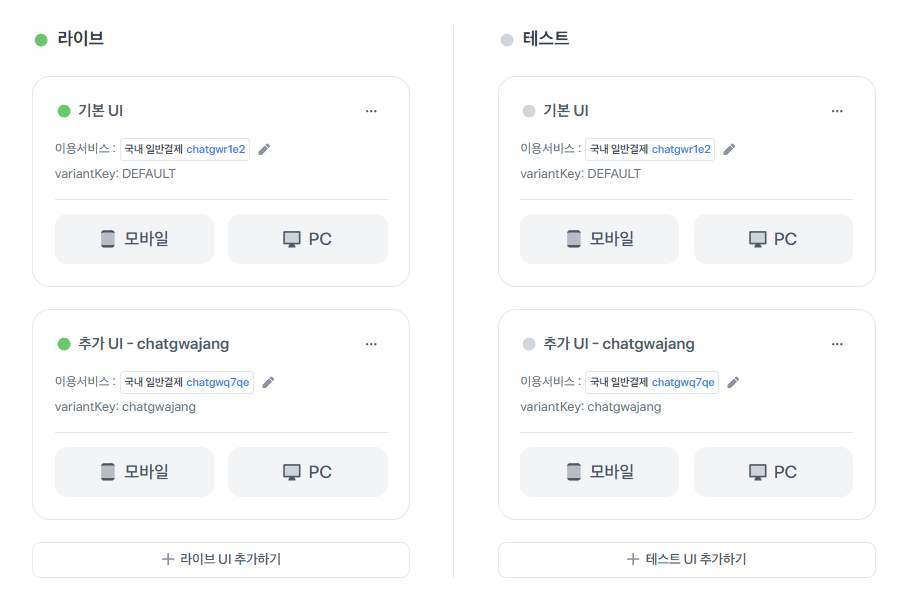Select 모바일 for test chatgwajang UI
919x603 pixels.
tap(600, 472)
